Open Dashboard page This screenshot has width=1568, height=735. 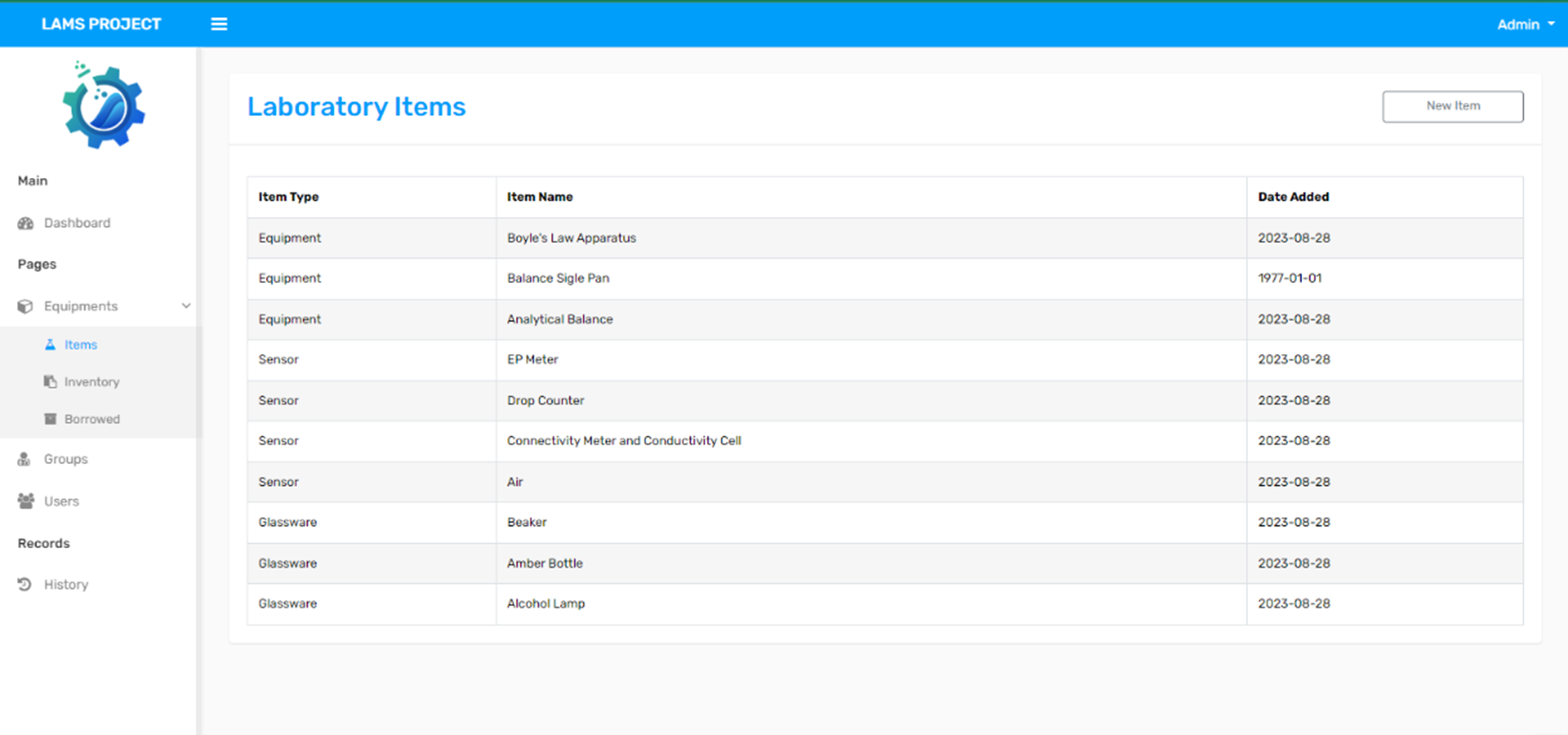click(77, 223)
